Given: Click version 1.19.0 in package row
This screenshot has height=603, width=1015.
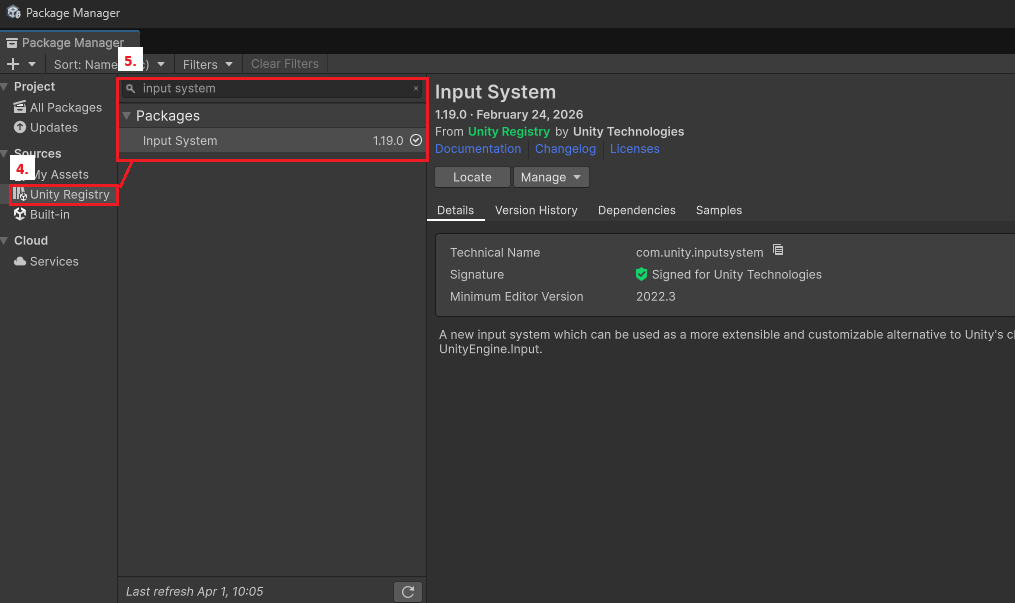Looking at the screenshot, I should pos(388,140).
